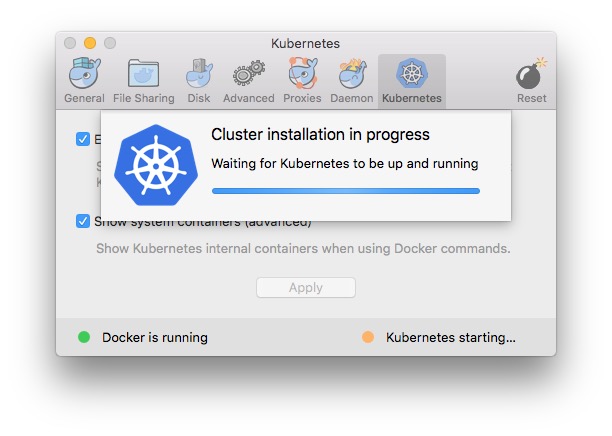Click the Waiting for Kubernetes message
612x436 pixels.
pyautogui.click(x=345, y=163)
